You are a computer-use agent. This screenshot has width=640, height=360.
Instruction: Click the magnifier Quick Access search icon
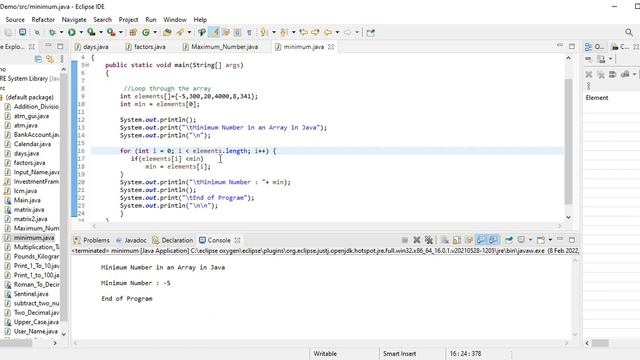(629, 32)
